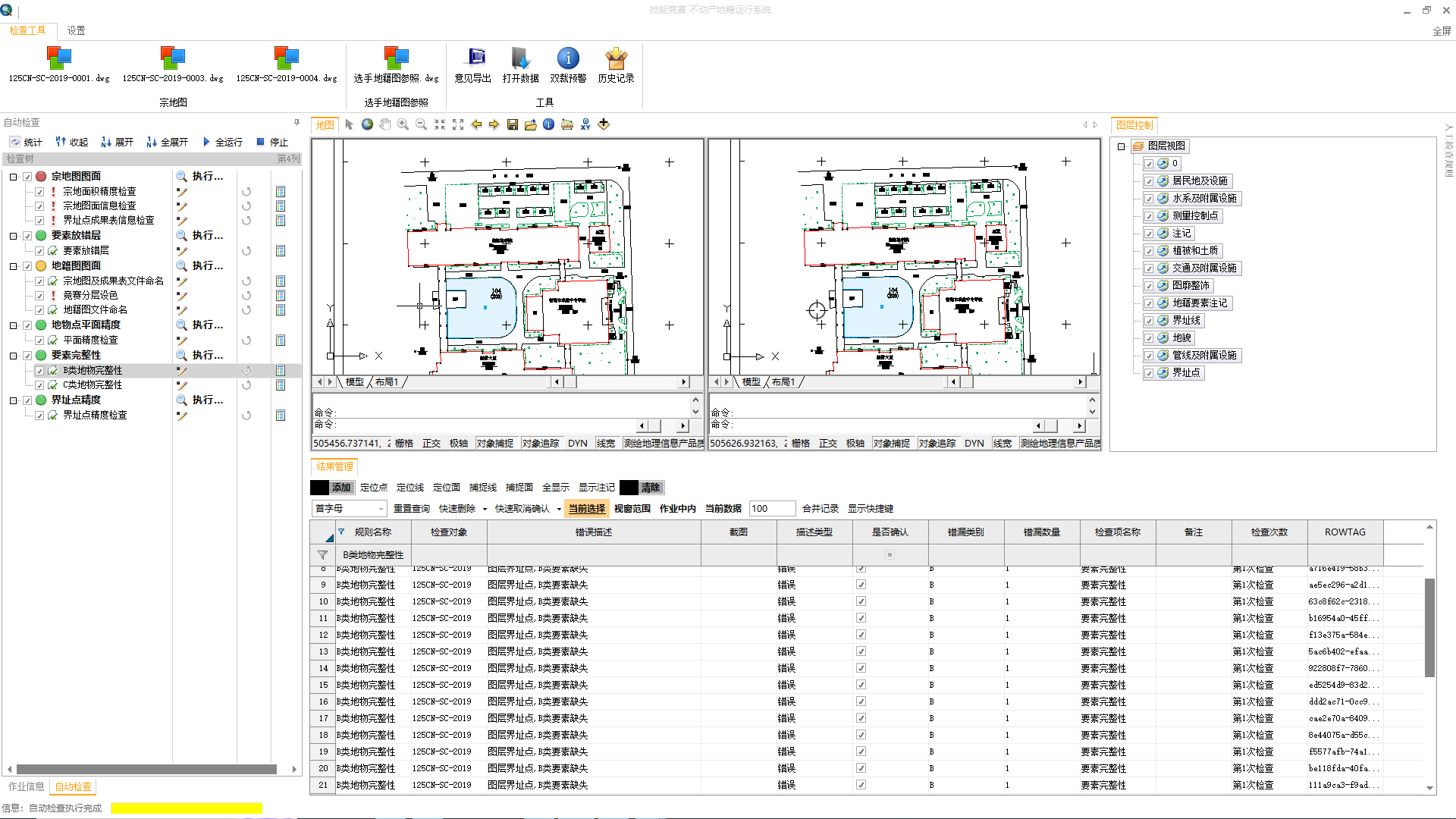
Task: Click the expand-to-full-extent arrows icon
Action: (x=458, y=125)
